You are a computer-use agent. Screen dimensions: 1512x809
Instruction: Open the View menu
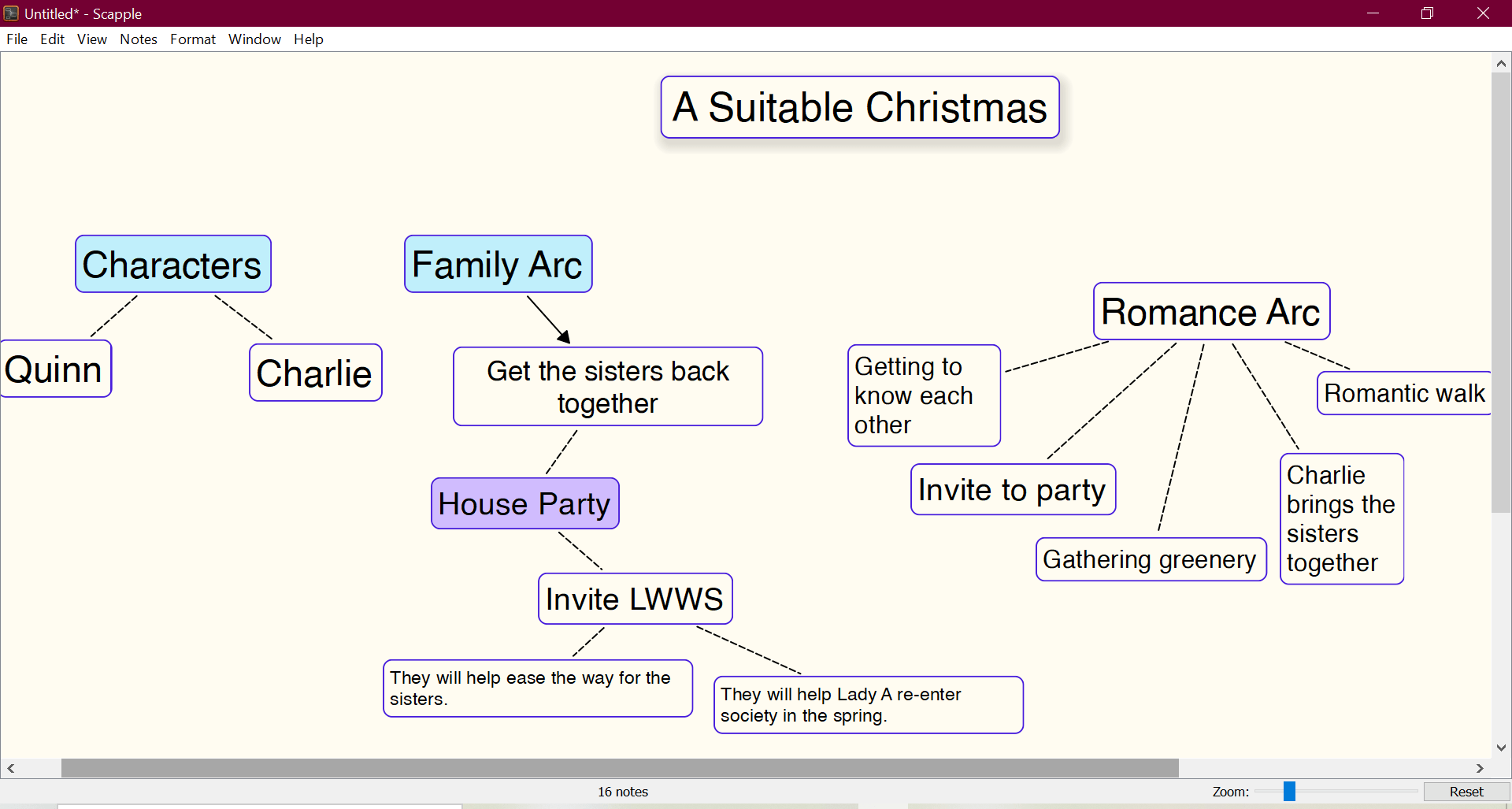(91, 39)
